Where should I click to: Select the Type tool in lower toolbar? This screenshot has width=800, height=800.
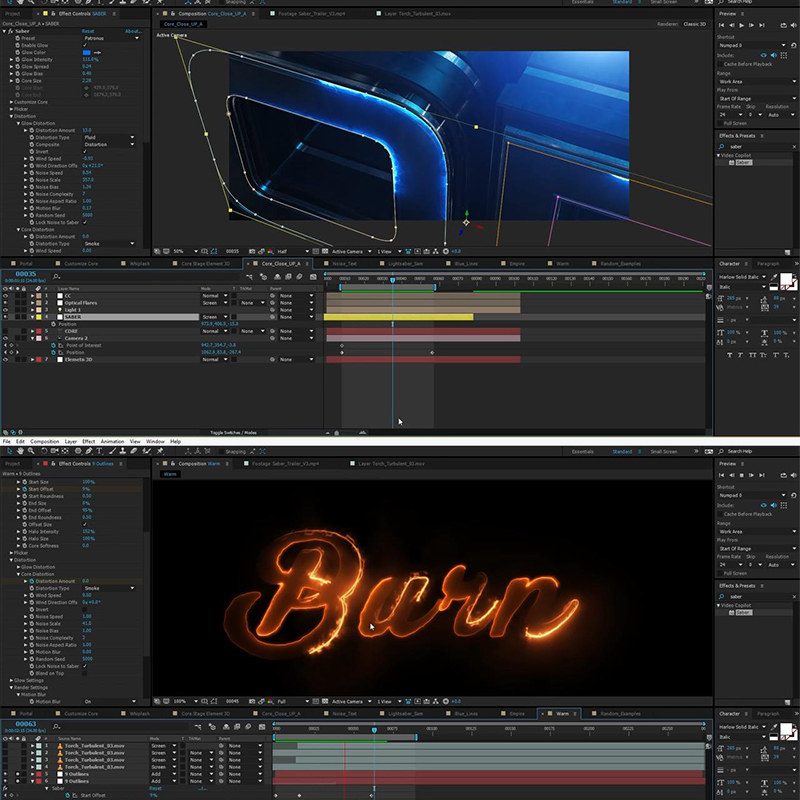click(99, 451)
